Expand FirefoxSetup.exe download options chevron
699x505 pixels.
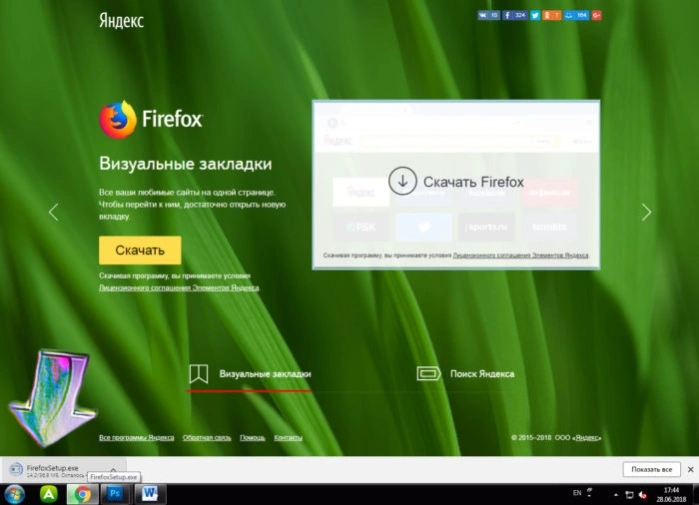point(113,469)
